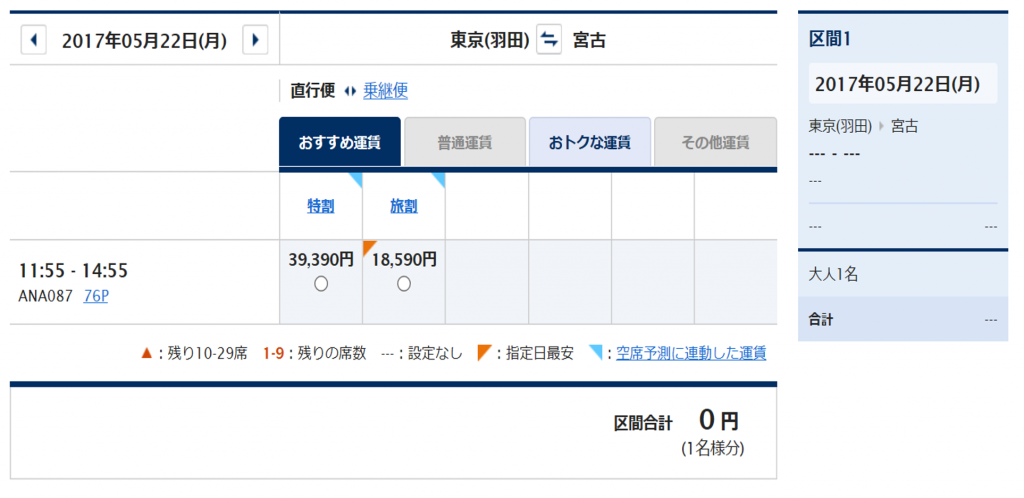Switch to the おトクな運賃 tab
Screen dimensions: 1024x498
tap(590, 142)
